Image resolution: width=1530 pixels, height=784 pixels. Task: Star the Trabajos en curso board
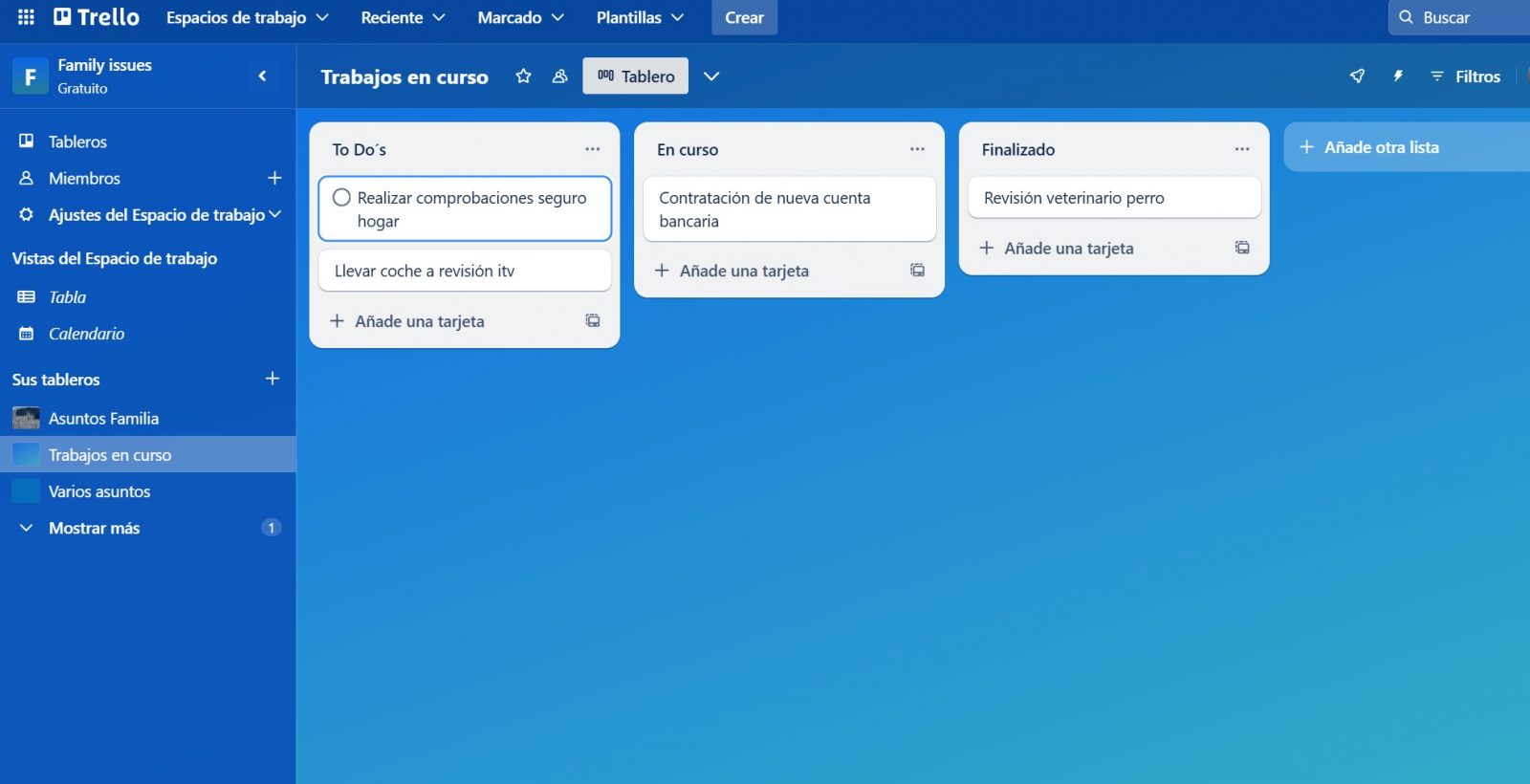(x=523, y=76)
